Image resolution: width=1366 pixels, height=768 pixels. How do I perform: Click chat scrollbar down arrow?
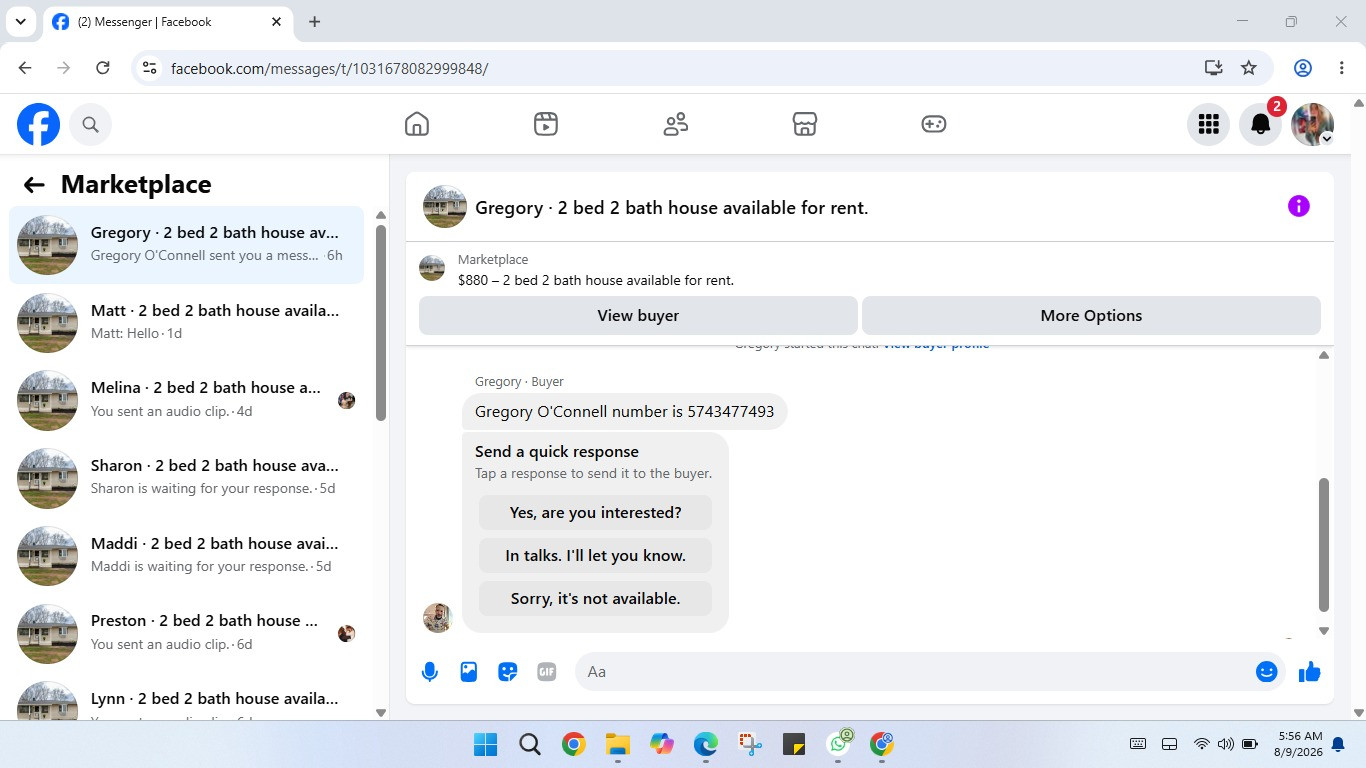point(1324,631)
